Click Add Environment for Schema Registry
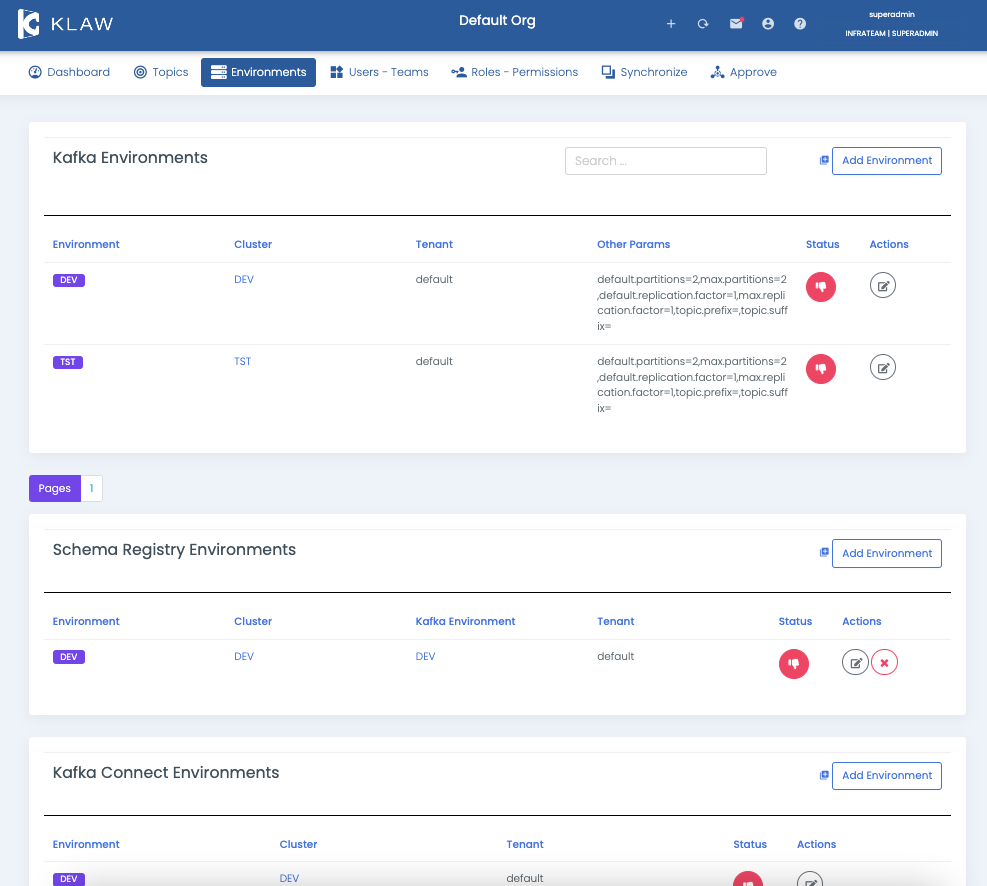 pyautogui.click(x=886, y=554)
